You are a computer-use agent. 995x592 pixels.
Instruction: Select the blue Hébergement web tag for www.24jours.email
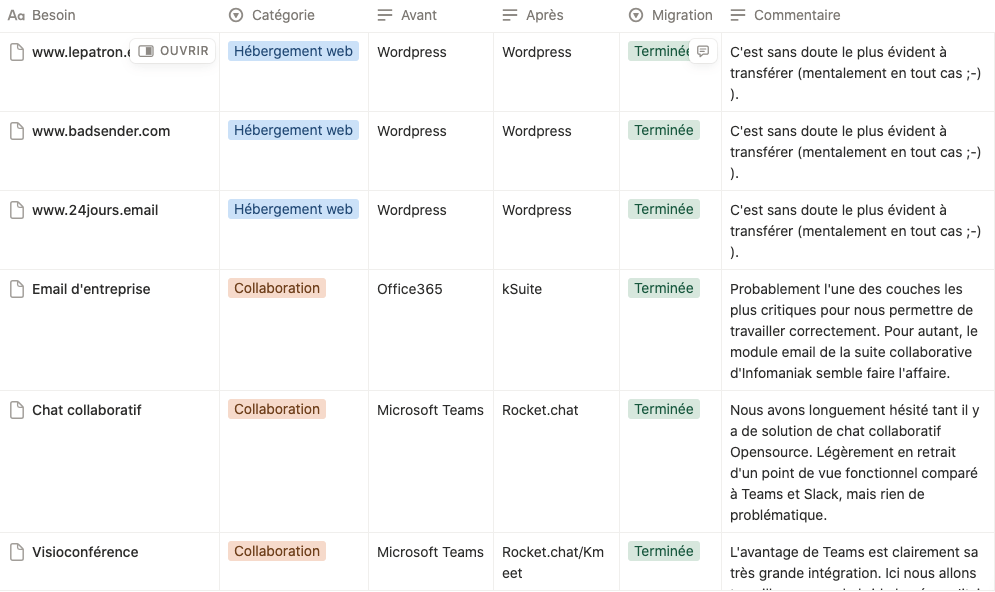pyautogui.click(x=293, y=209)
